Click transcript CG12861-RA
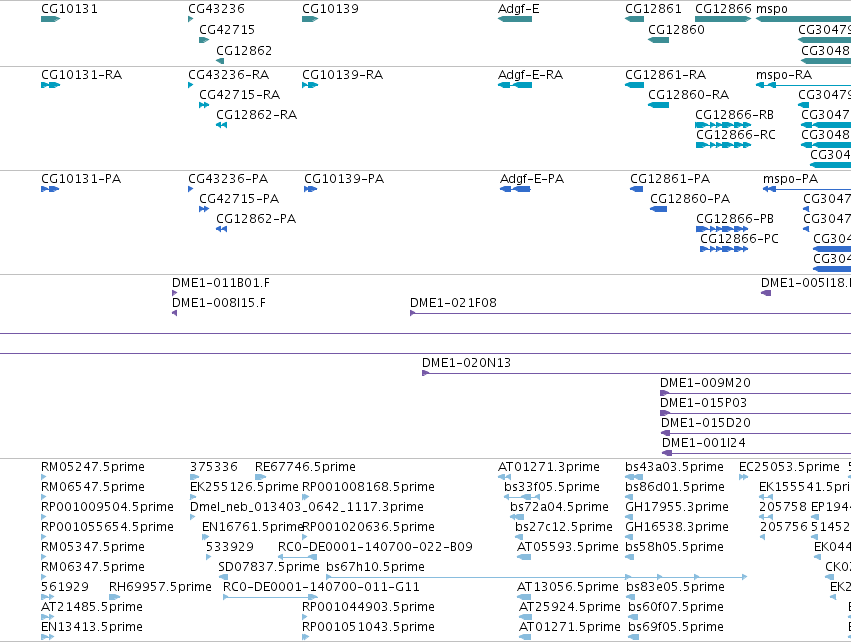 tap(665, 74)
